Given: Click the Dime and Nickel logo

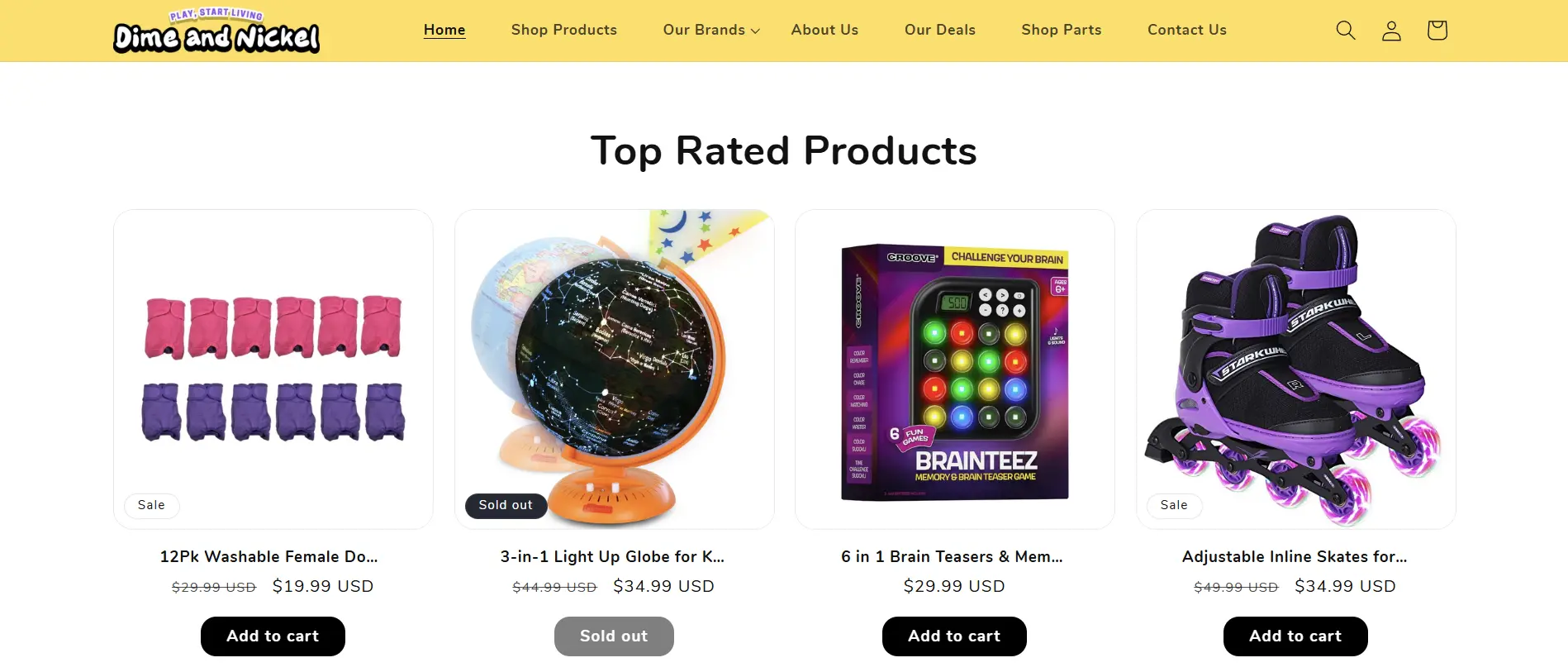Looking at the screenshot, I should click(216, 31).
